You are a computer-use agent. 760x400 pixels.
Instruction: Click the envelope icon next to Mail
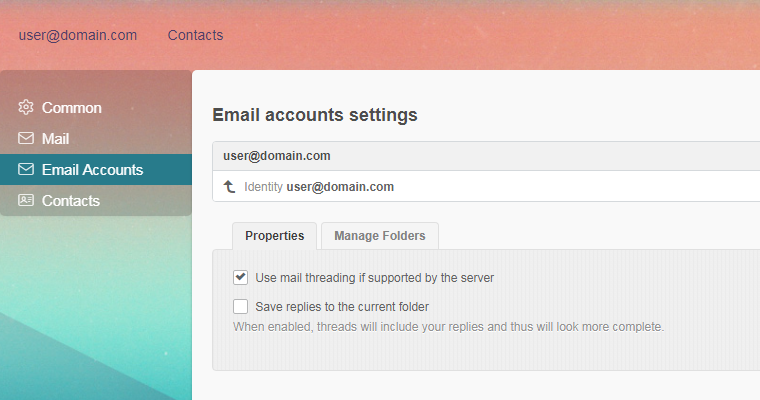pos(26,139)
